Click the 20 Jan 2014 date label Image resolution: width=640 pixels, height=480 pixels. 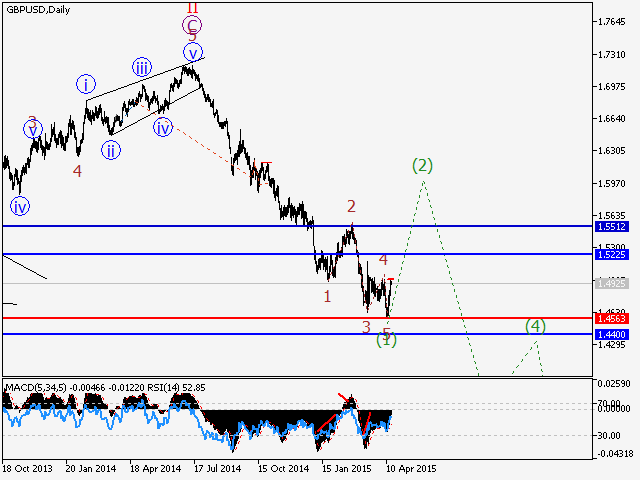pos(91,469)
